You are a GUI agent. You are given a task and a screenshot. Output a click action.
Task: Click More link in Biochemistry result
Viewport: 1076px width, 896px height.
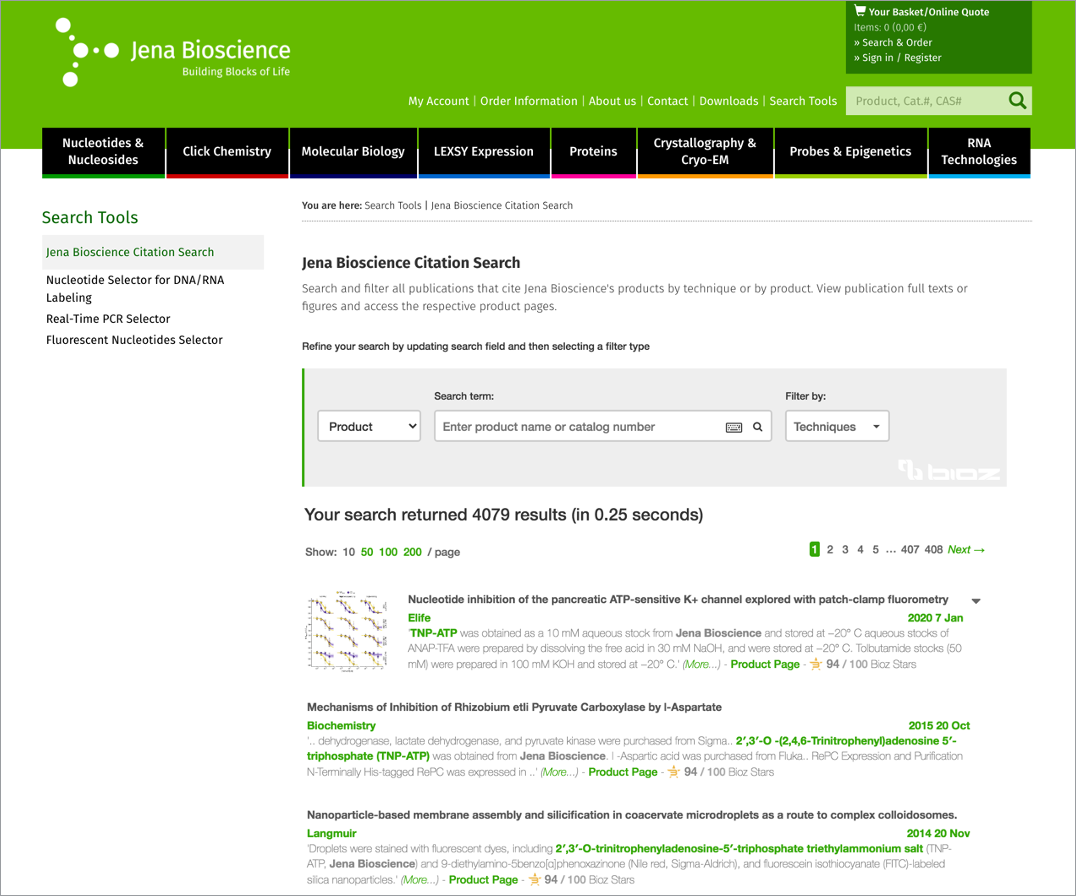tap(559, 772)
